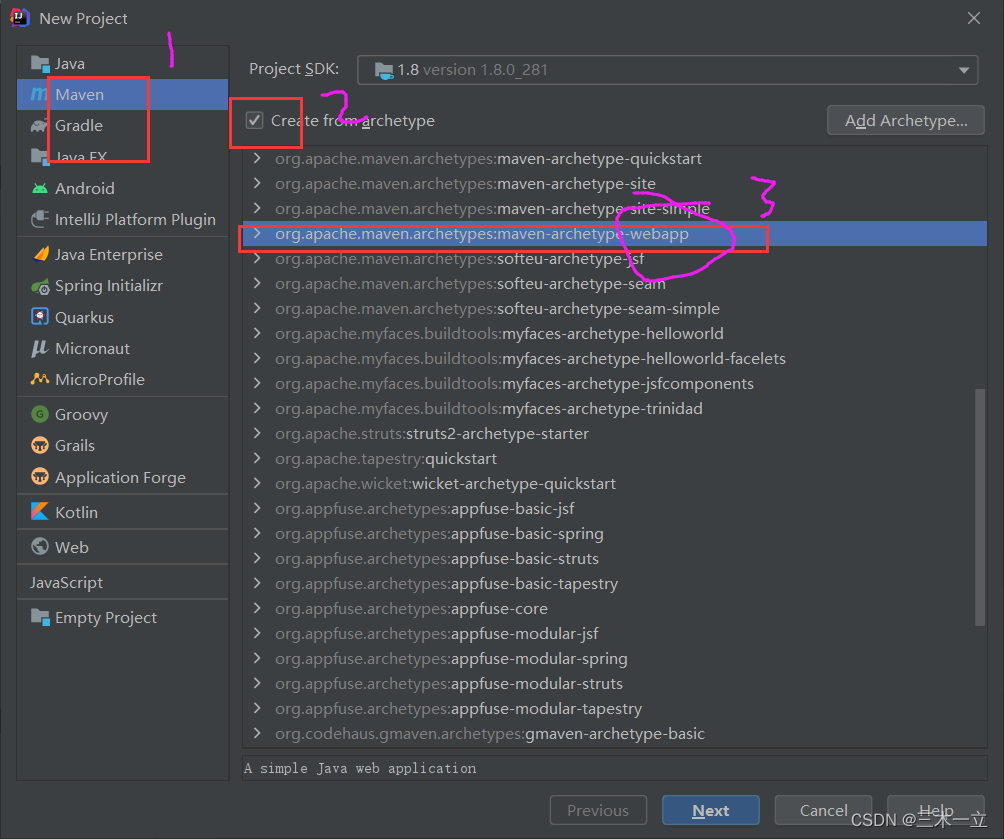Click the Quarkus icon
The width and height of the screenshot is (1004, 839).
coord(40,317)
